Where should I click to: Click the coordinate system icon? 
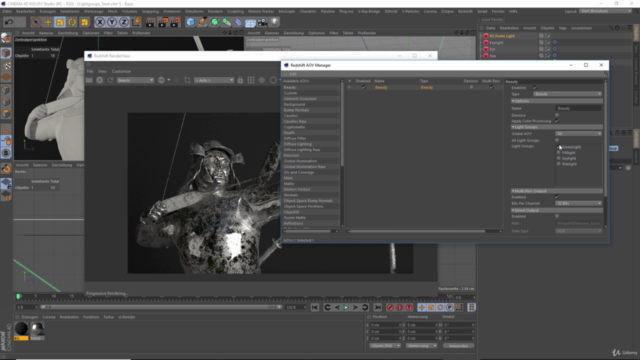pyautogui.click(x=136, y=22)
